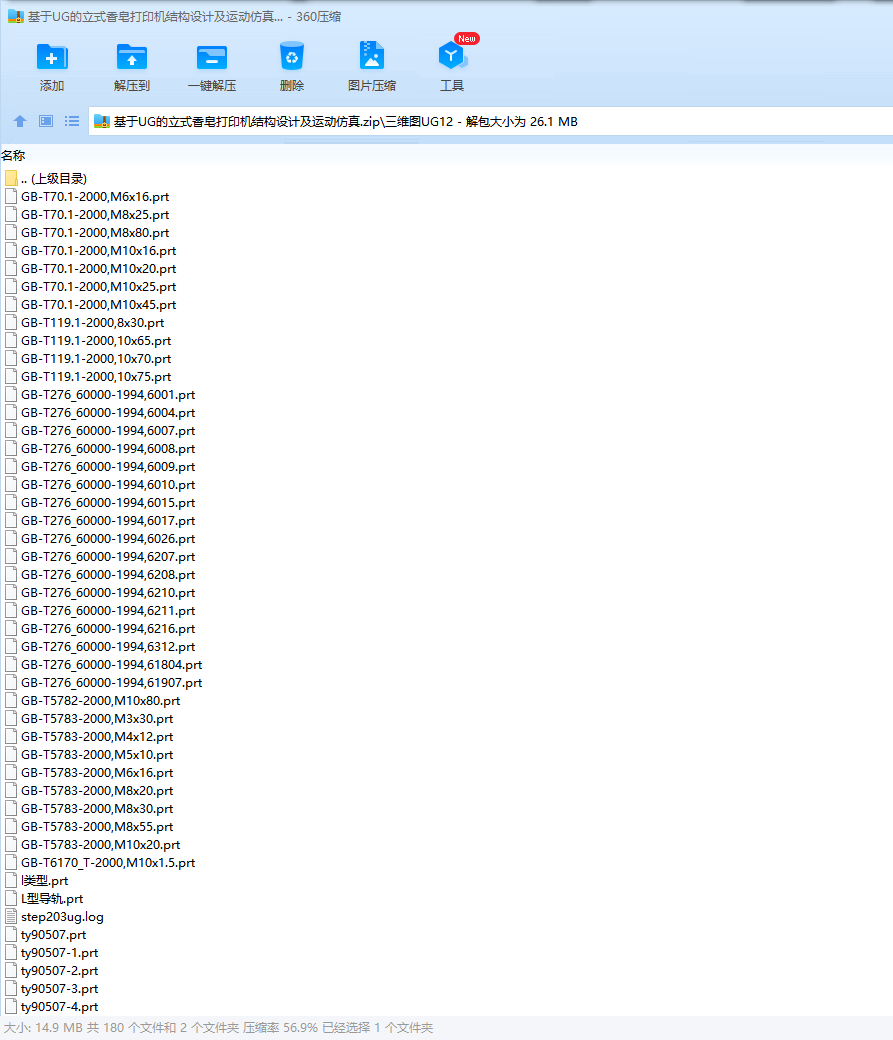
Task: Select file I类型.prt
Action: (x=44, y=881)
